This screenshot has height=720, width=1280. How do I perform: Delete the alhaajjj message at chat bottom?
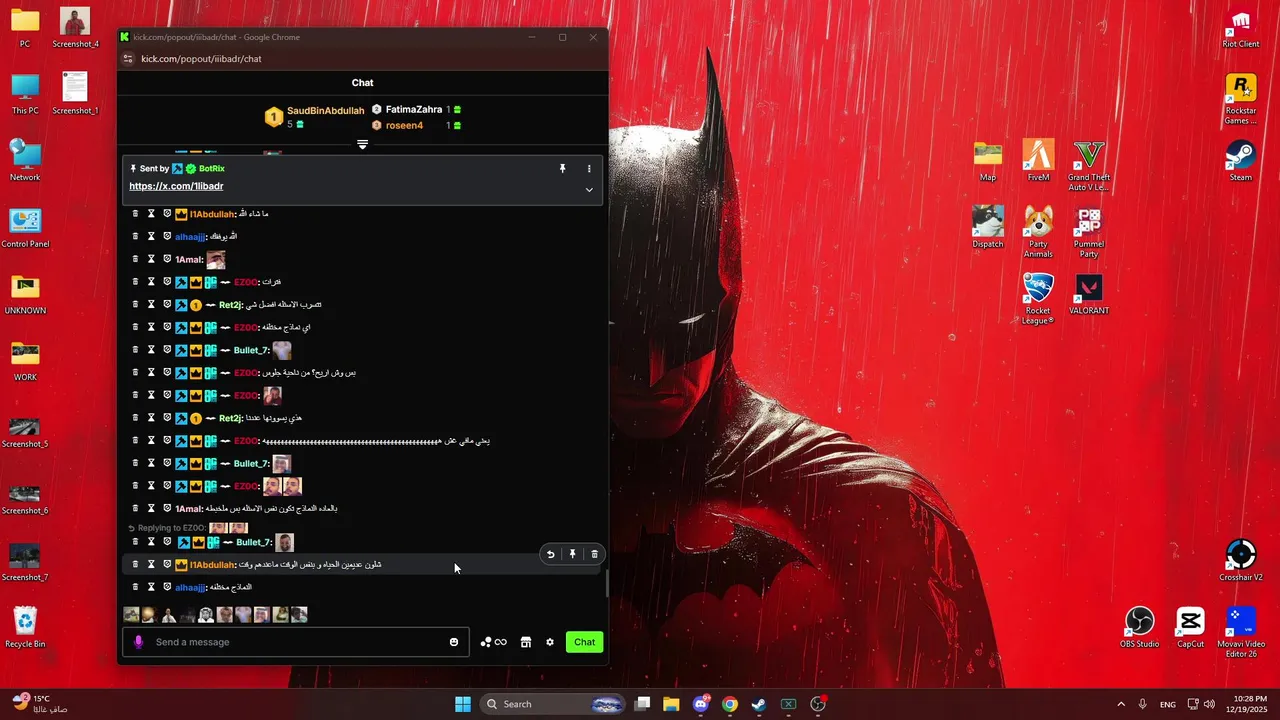tap(136, 587)
